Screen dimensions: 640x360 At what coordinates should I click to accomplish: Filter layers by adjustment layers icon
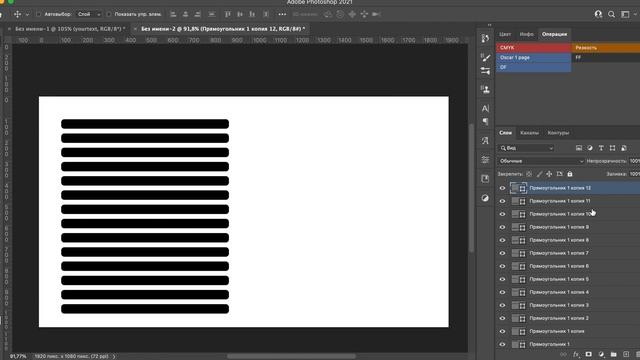click(x=590, y=148)
